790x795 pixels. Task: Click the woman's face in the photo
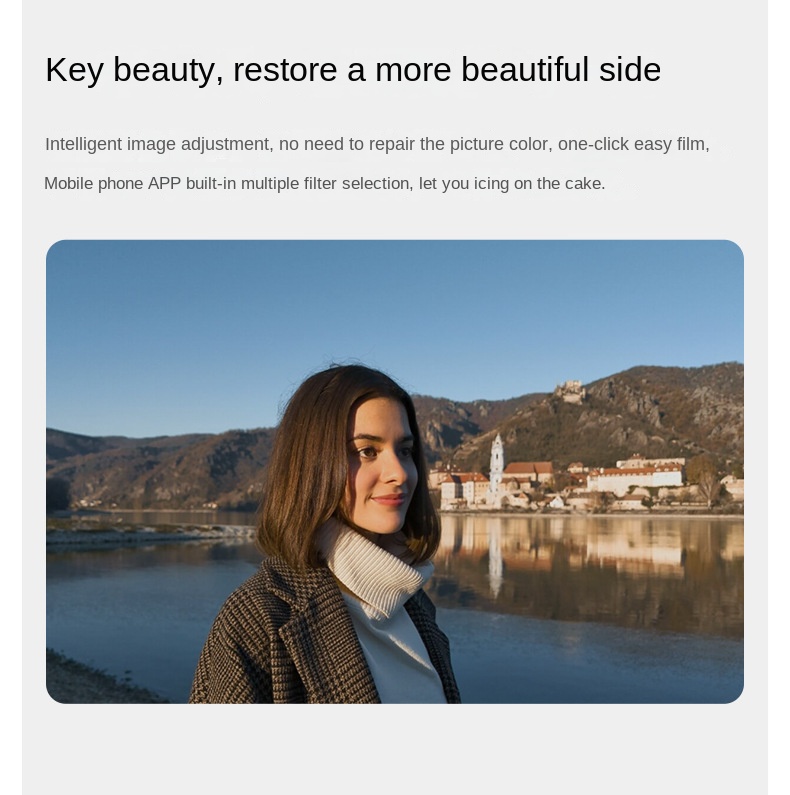[x=385, y=466]
